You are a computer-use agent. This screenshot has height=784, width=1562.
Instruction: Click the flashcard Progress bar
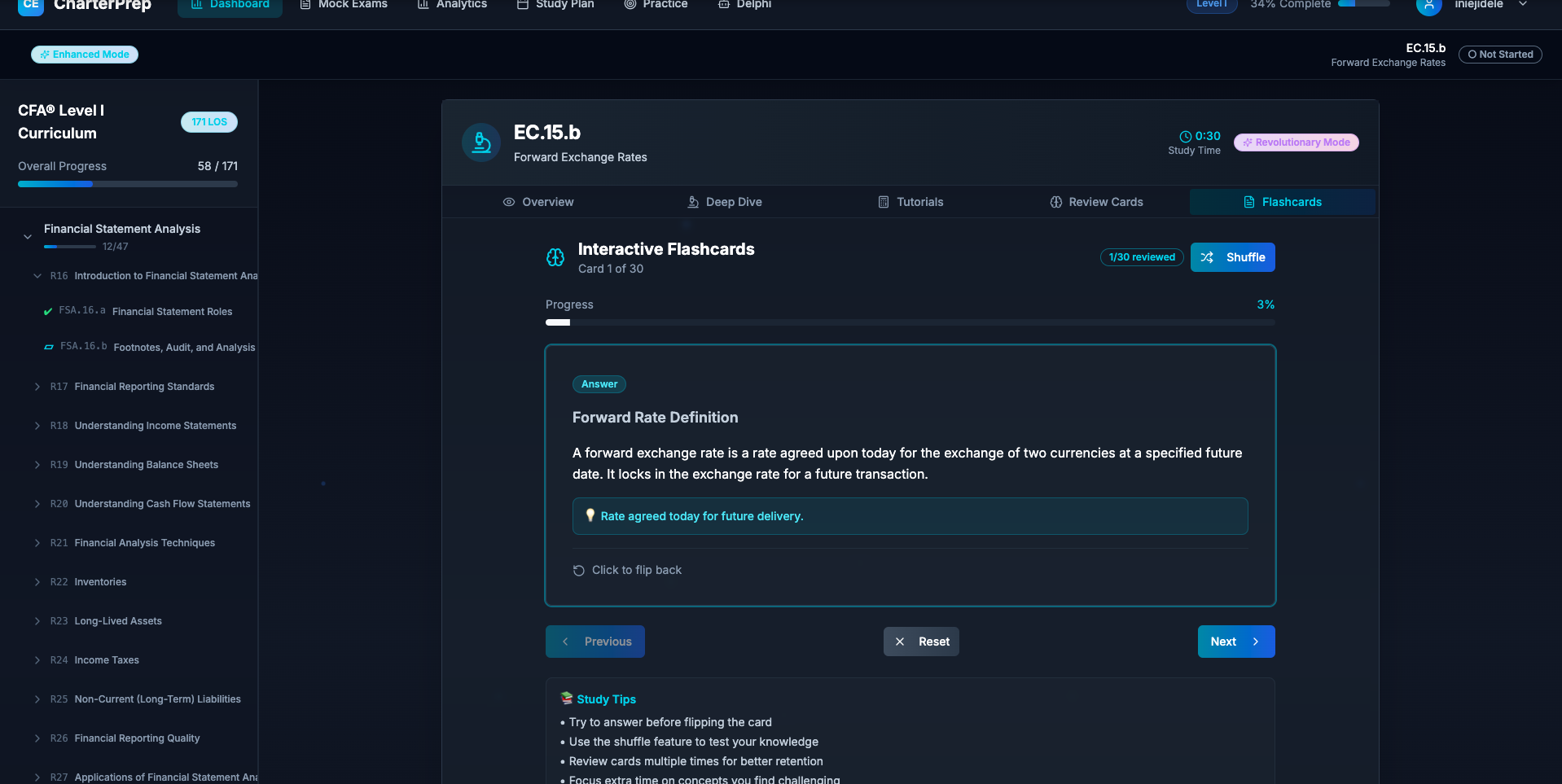pyautogui.click(x=910, y=322)
